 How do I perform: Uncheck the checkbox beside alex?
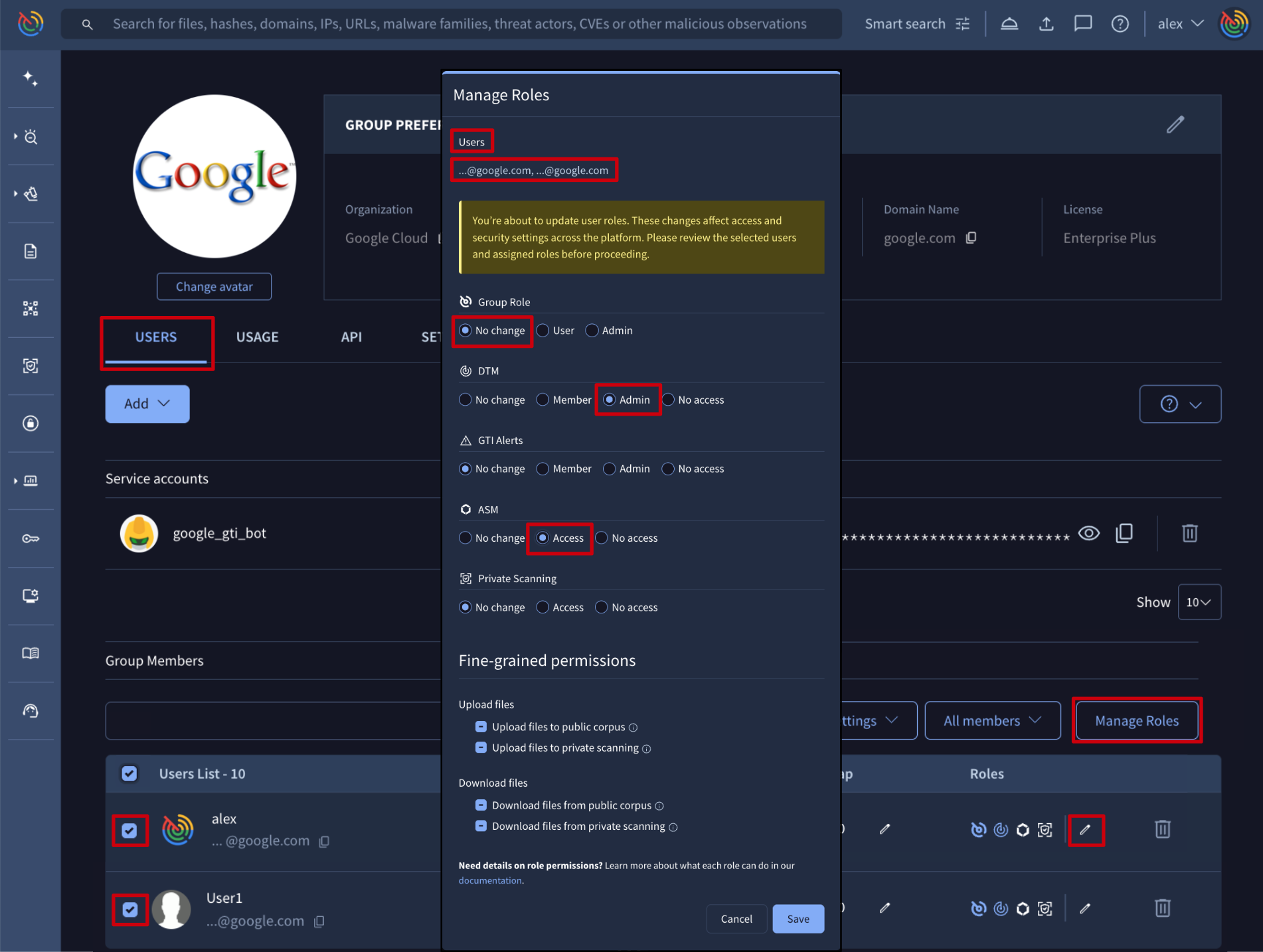pos(129,831)
